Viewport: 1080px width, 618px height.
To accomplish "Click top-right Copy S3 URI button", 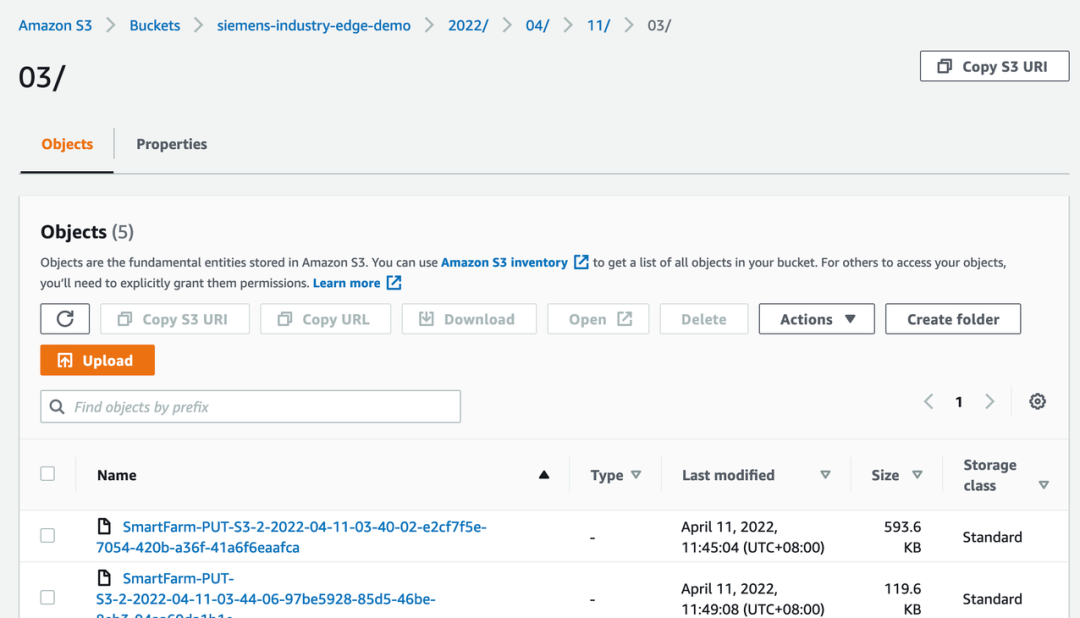I will click(995, 66).
